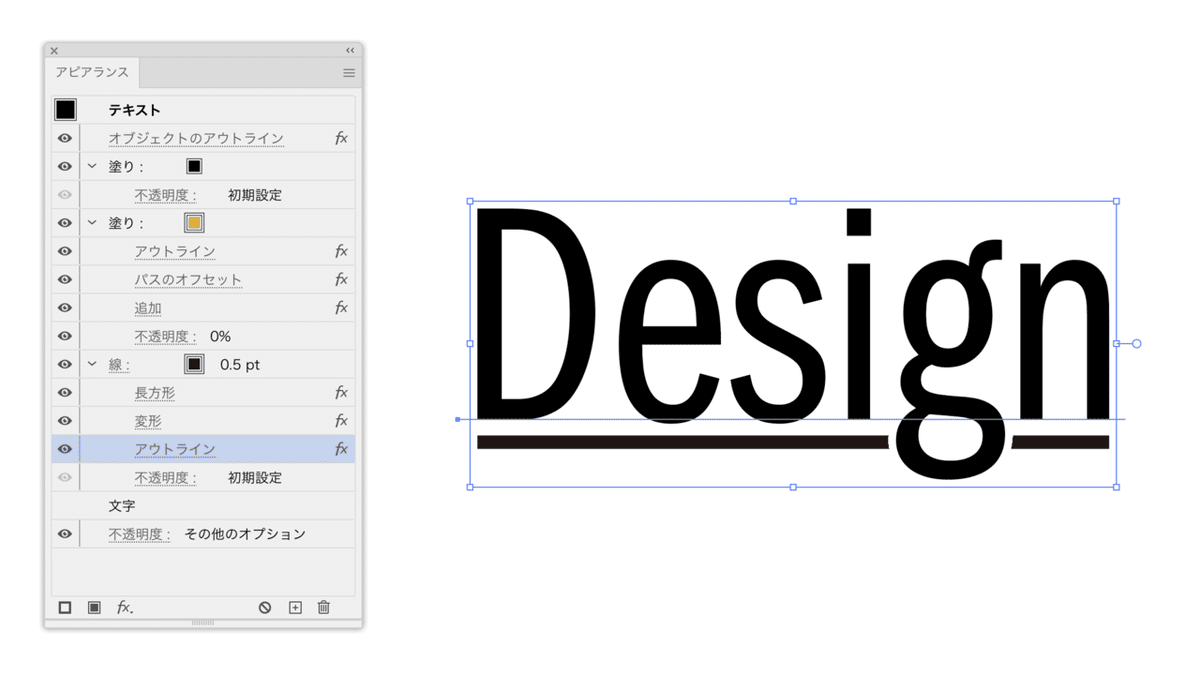The height and width of the screenshot is (676, 1200).
Task: Collapse the 線 stroke group
Action: tap(92, 364)
